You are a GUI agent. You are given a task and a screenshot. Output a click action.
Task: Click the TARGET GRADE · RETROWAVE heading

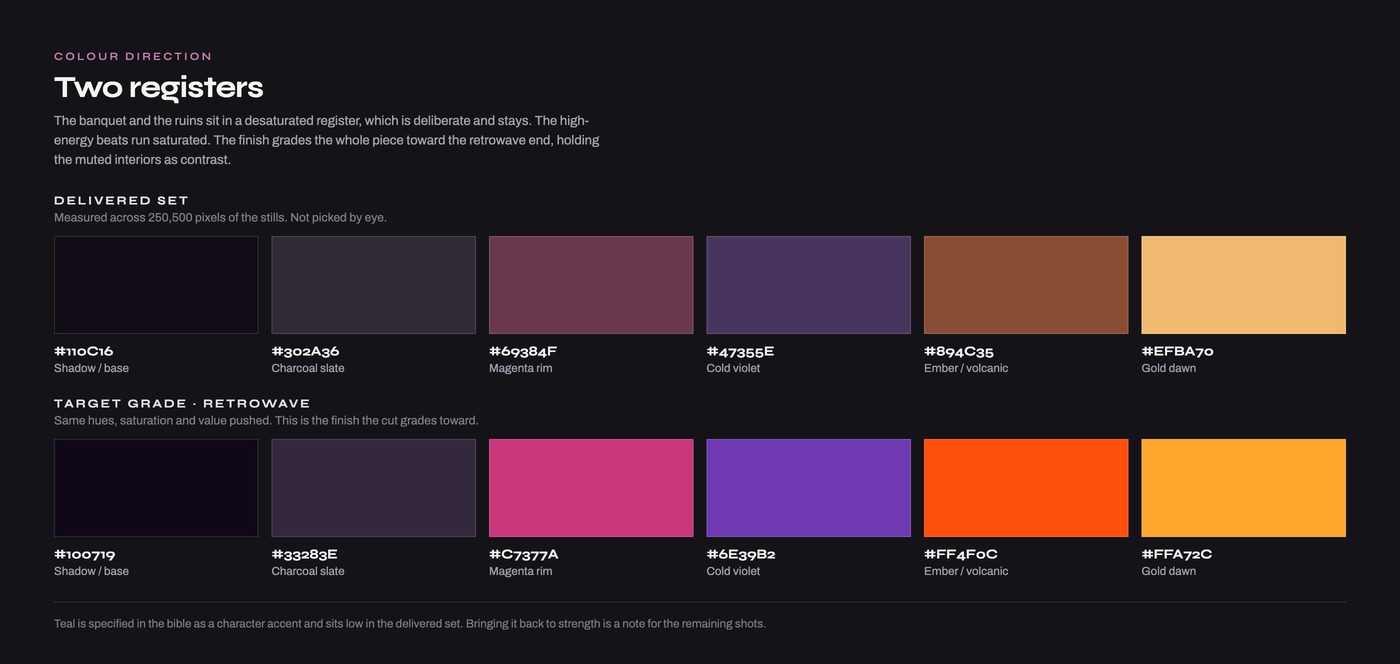pos(182,403)
